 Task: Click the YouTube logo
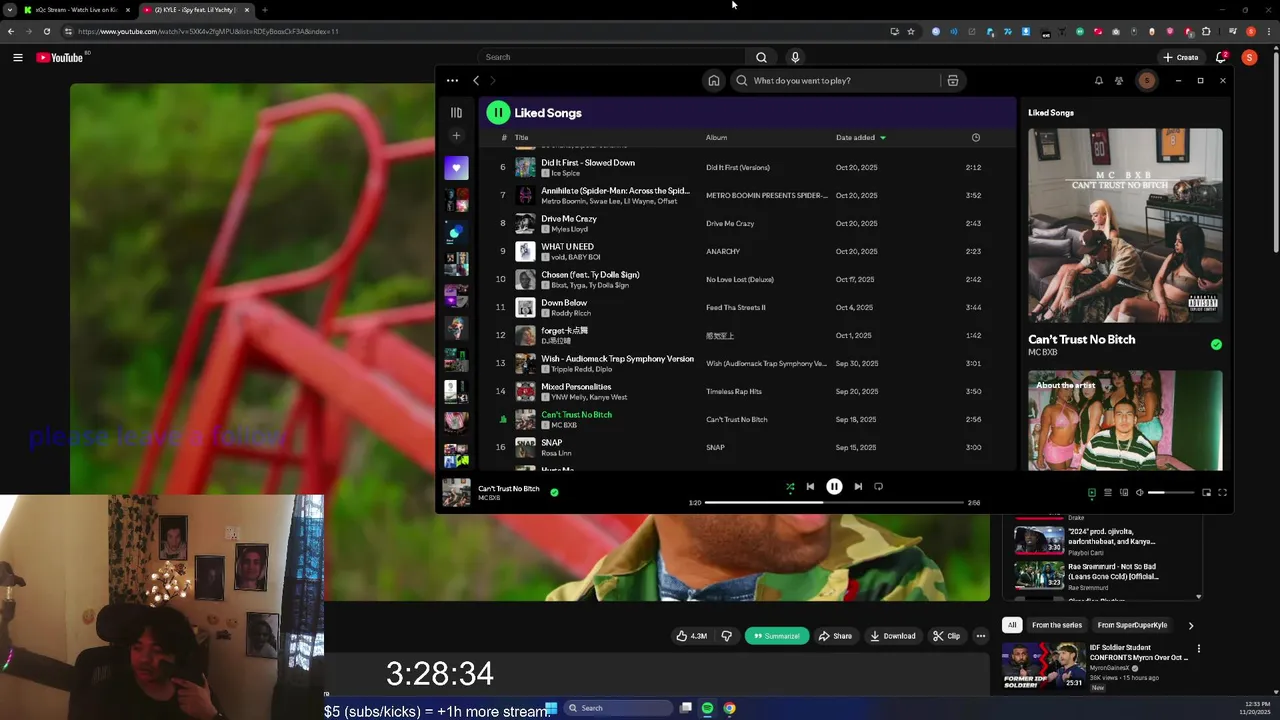(60, 57)
